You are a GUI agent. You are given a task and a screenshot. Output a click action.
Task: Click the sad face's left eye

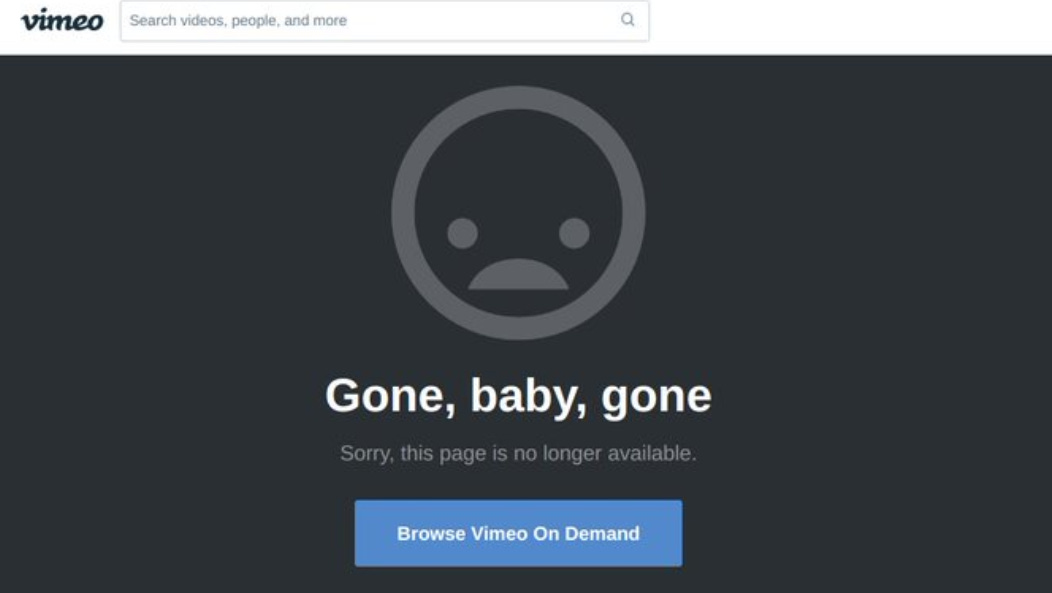tap(462, 233)
